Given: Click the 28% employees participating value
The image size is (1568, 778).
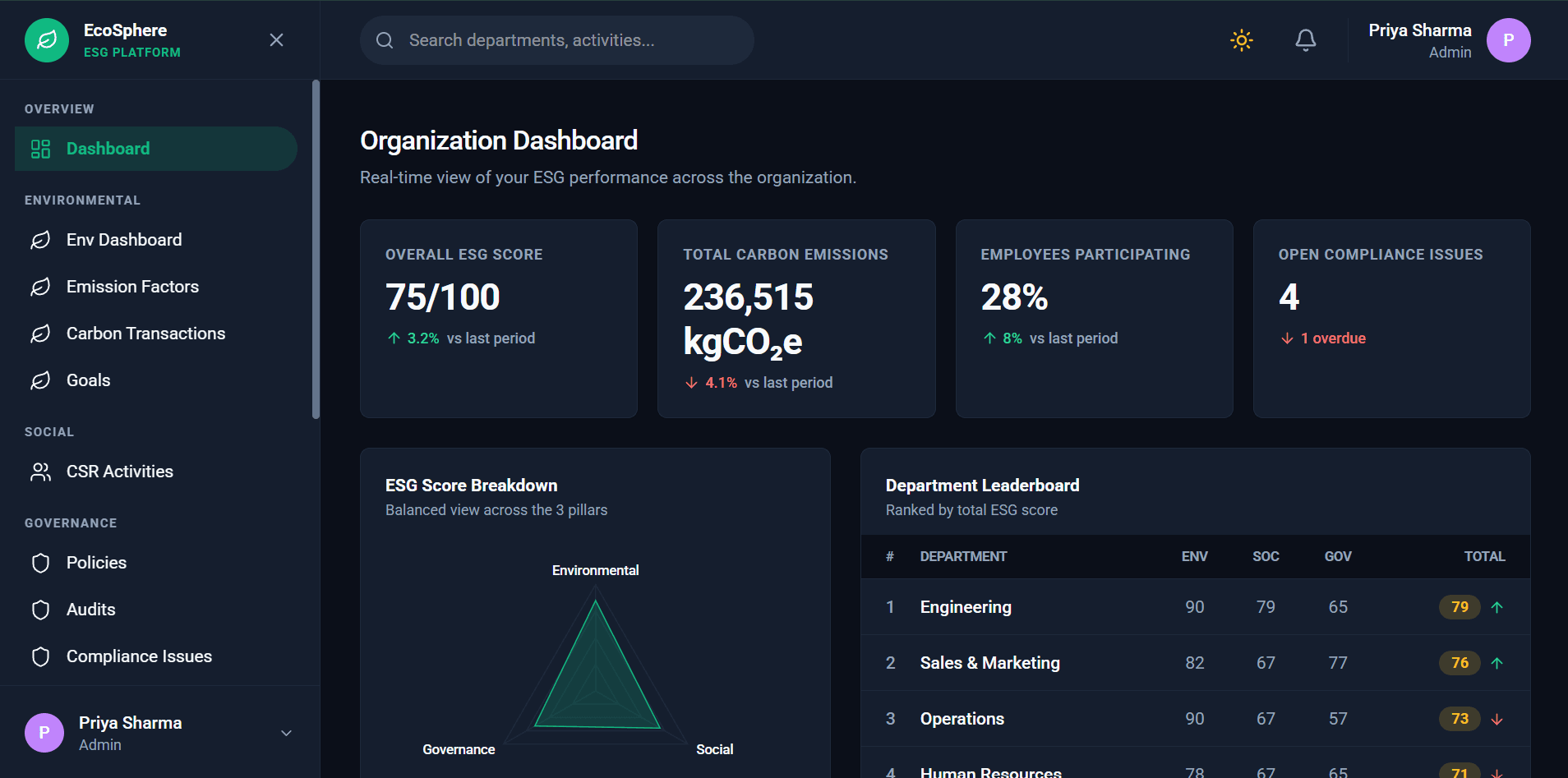Looking at the screenshot, I should coord(1014,297).
